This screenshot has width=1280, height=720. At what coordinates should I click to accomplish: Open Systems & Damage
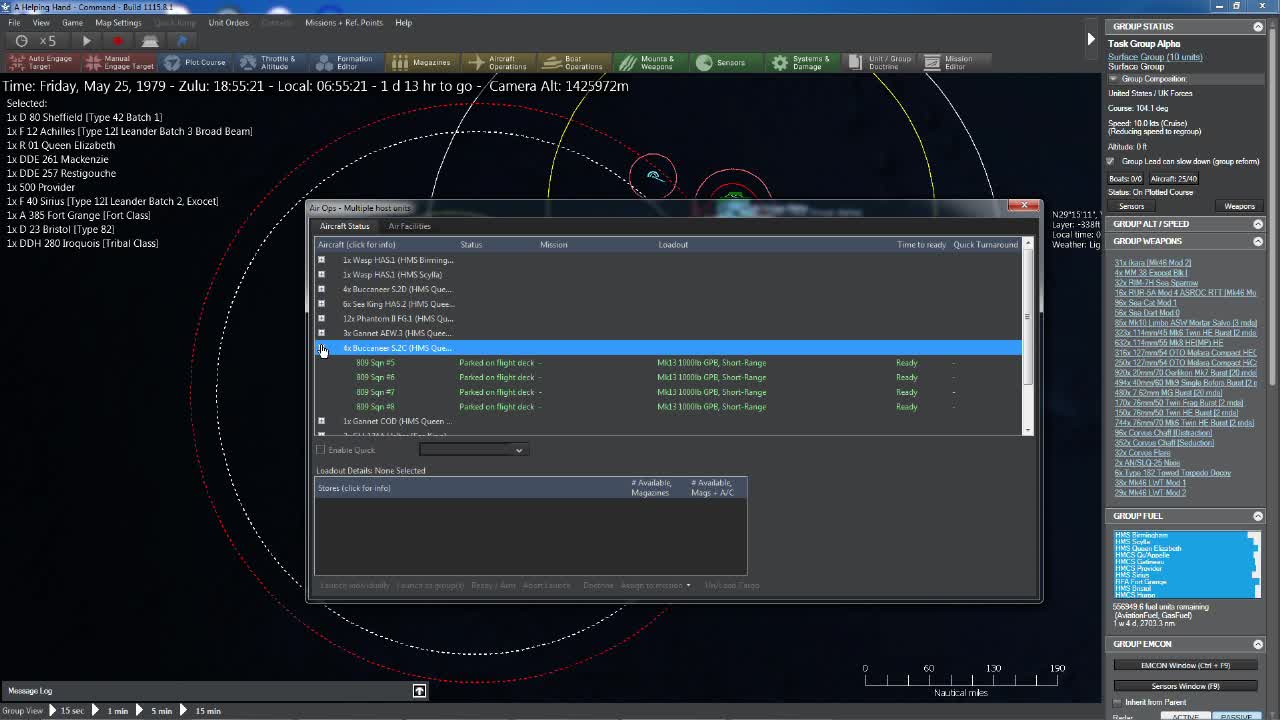pos(800,62)
